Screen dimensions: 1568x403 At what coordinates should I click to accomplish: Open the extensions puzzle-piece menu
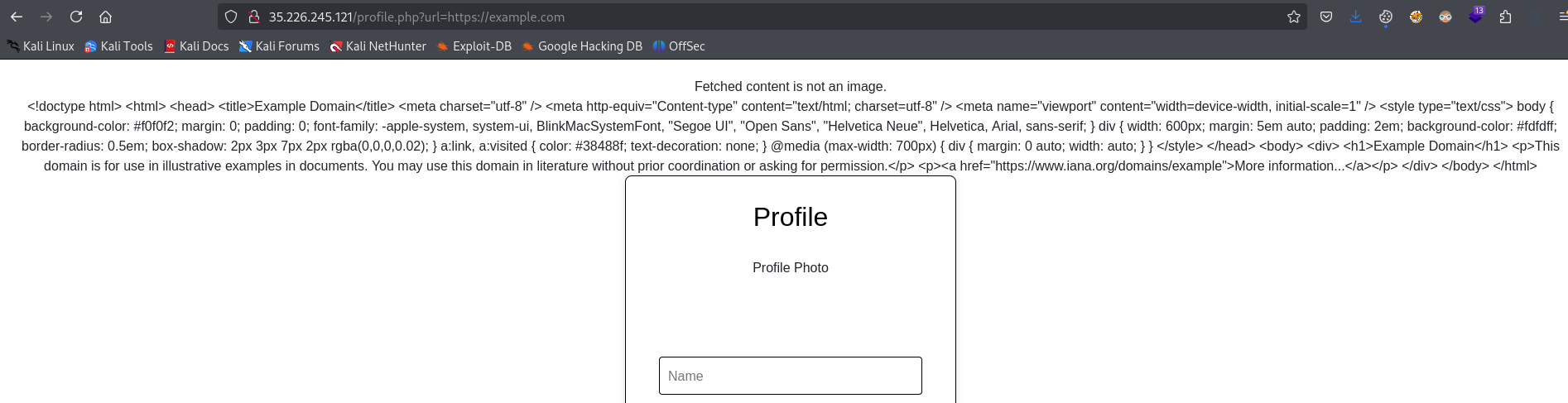click(x=1506, y=17)
